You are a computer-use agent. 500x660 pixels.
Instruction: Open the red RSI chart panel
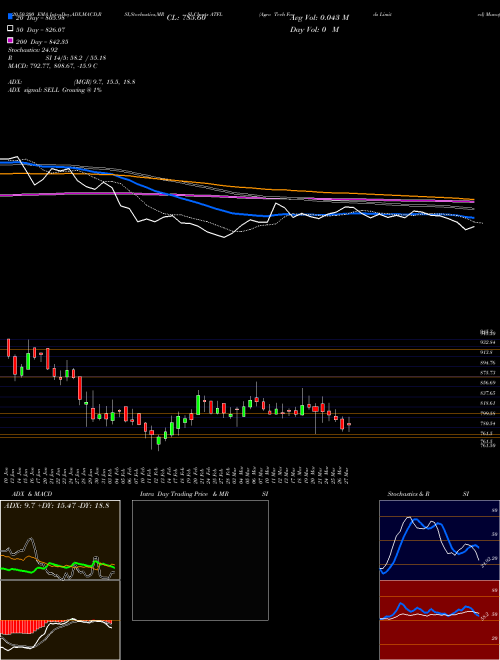439,620
